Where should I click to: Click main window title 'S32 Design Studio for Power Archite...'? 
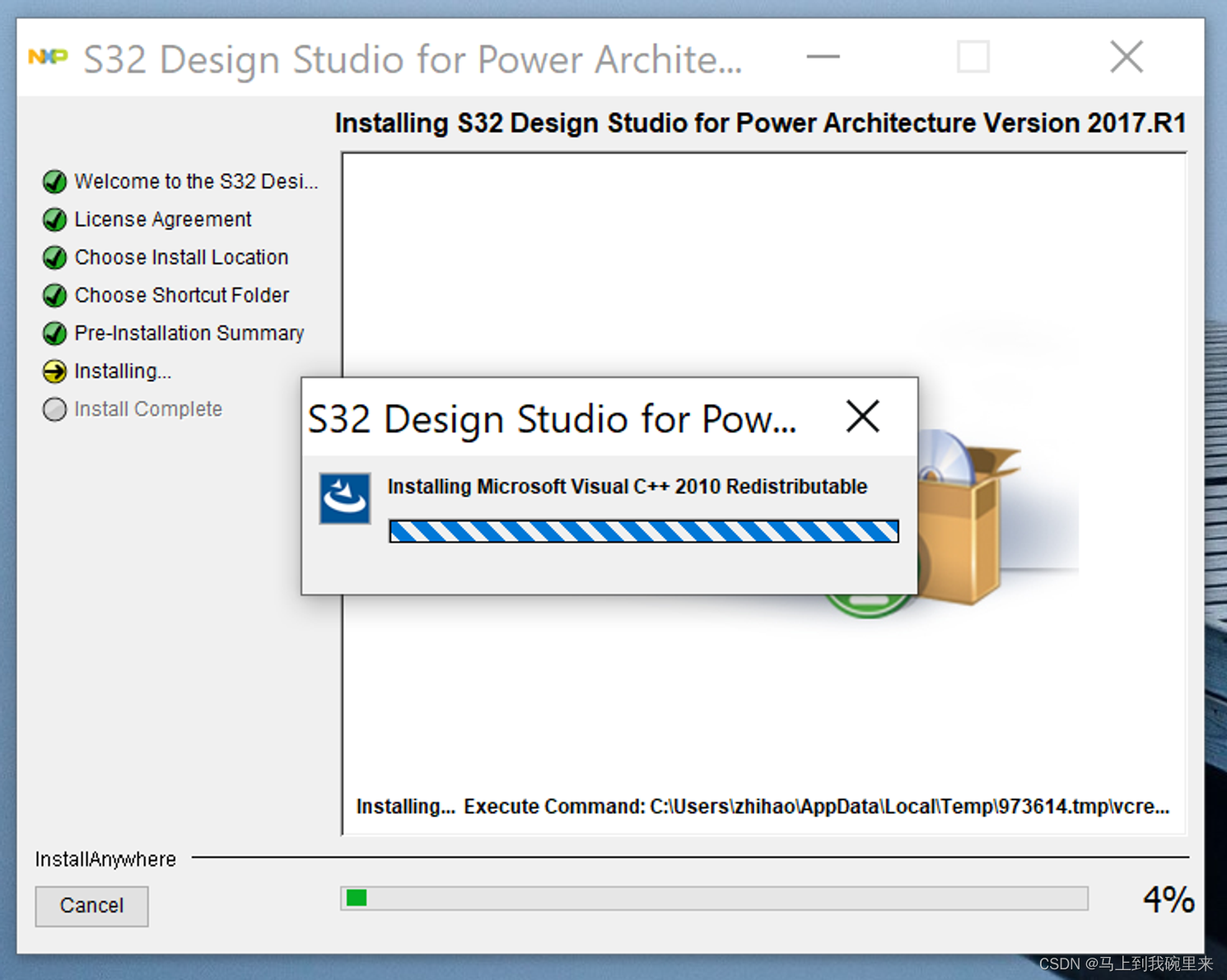[413, 59]
